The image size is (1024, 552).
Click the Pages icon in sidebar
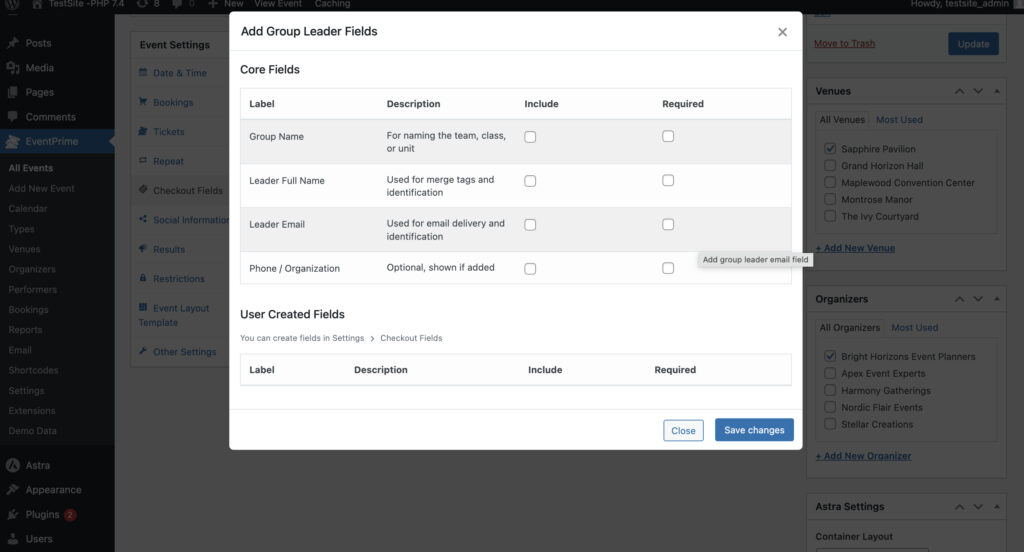[13, 92]
